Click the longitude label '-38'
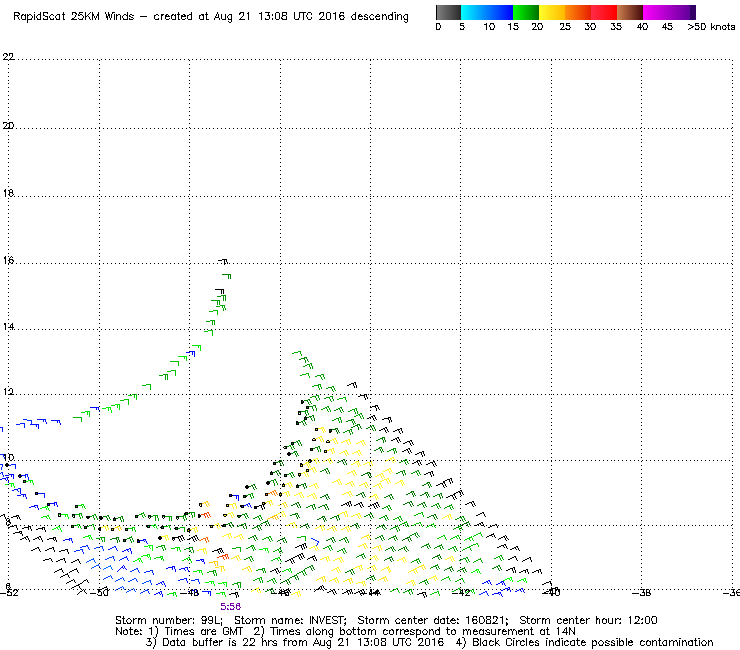 click(x=641, y=593)
